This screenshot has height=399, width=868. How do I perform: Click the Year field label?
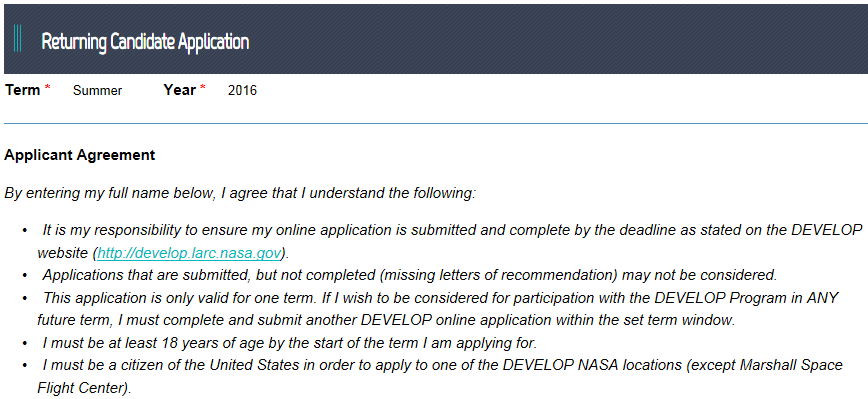click(x=179, y=90)
